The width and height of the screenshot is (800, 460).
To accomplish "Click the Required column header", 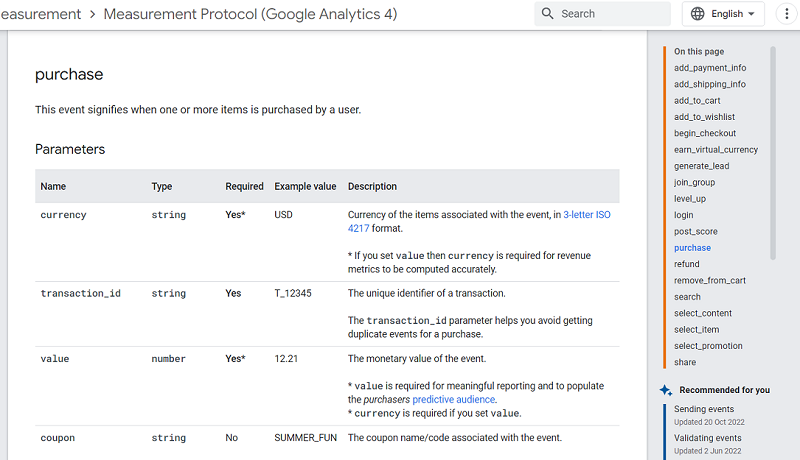I will (x=244, y=186).
